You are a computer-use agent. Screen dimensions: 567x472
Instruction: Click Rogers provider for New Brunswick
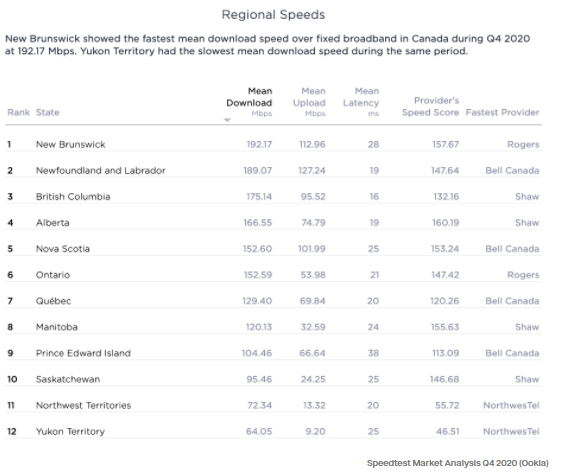(523, 145)
